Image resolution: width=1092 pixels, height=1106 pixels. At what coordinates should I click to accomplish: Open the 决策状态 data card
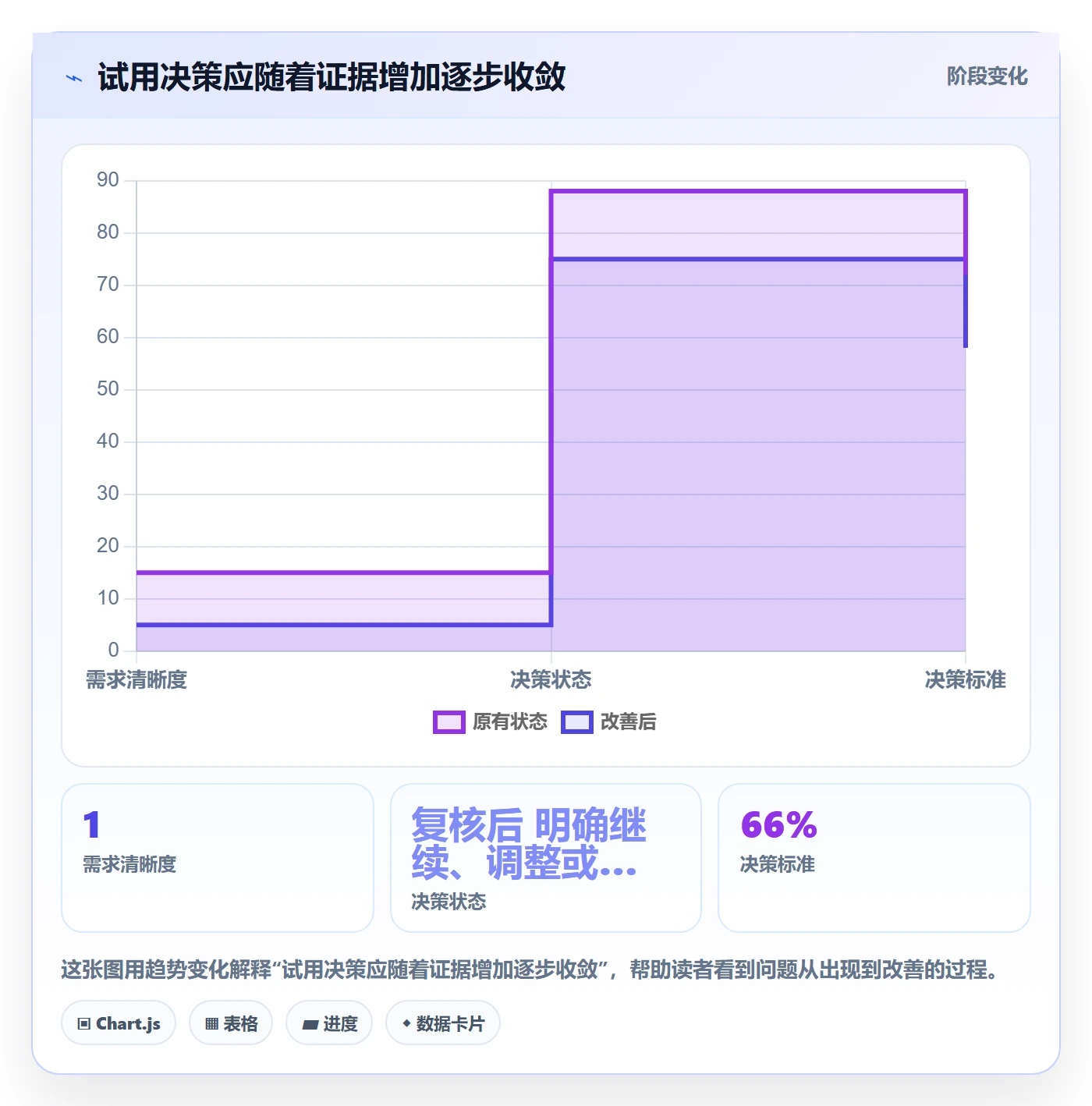(x=546, y=858)
